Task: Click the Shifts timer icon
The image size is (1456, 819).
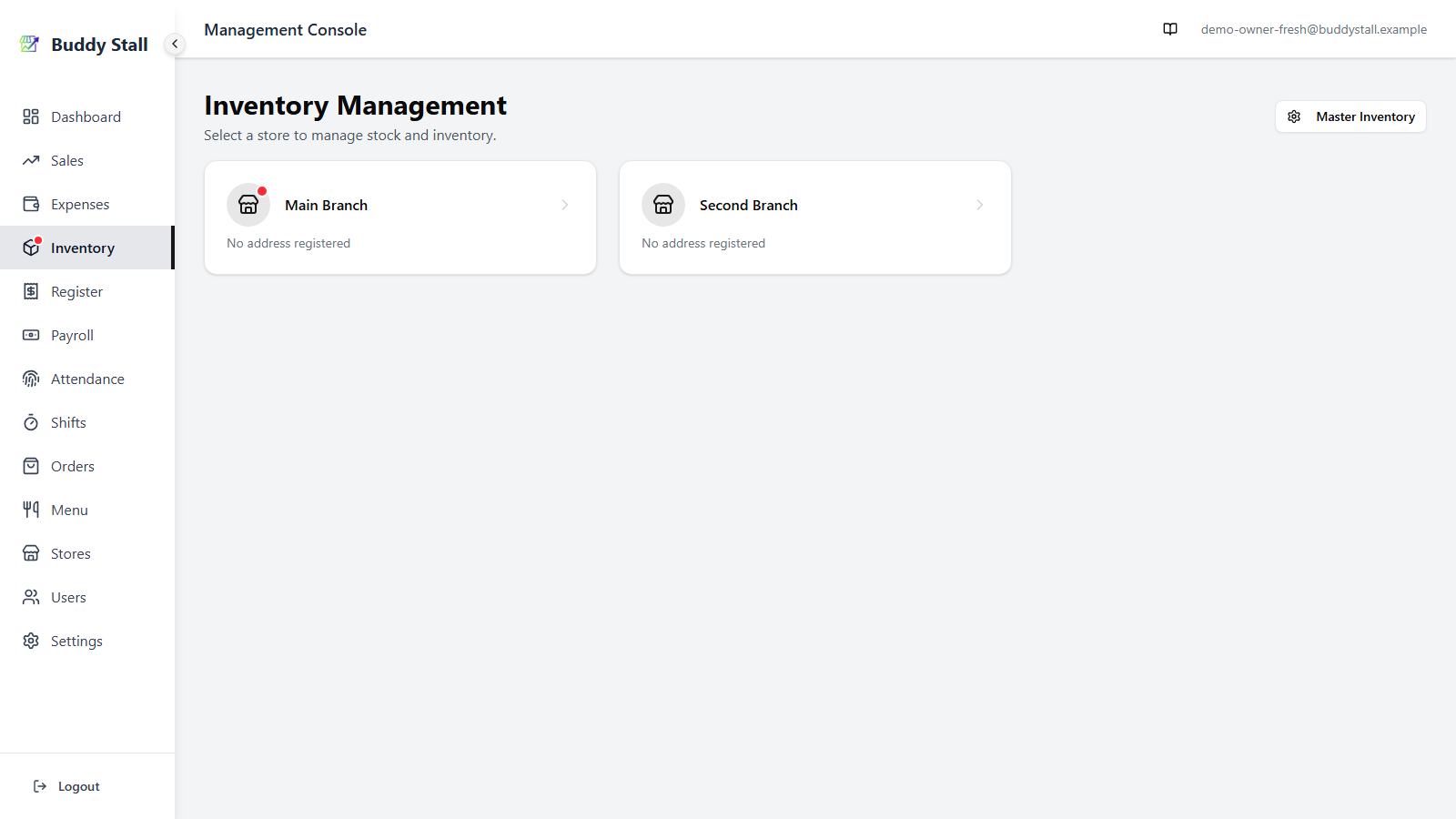Action: [x=31, y=422]
